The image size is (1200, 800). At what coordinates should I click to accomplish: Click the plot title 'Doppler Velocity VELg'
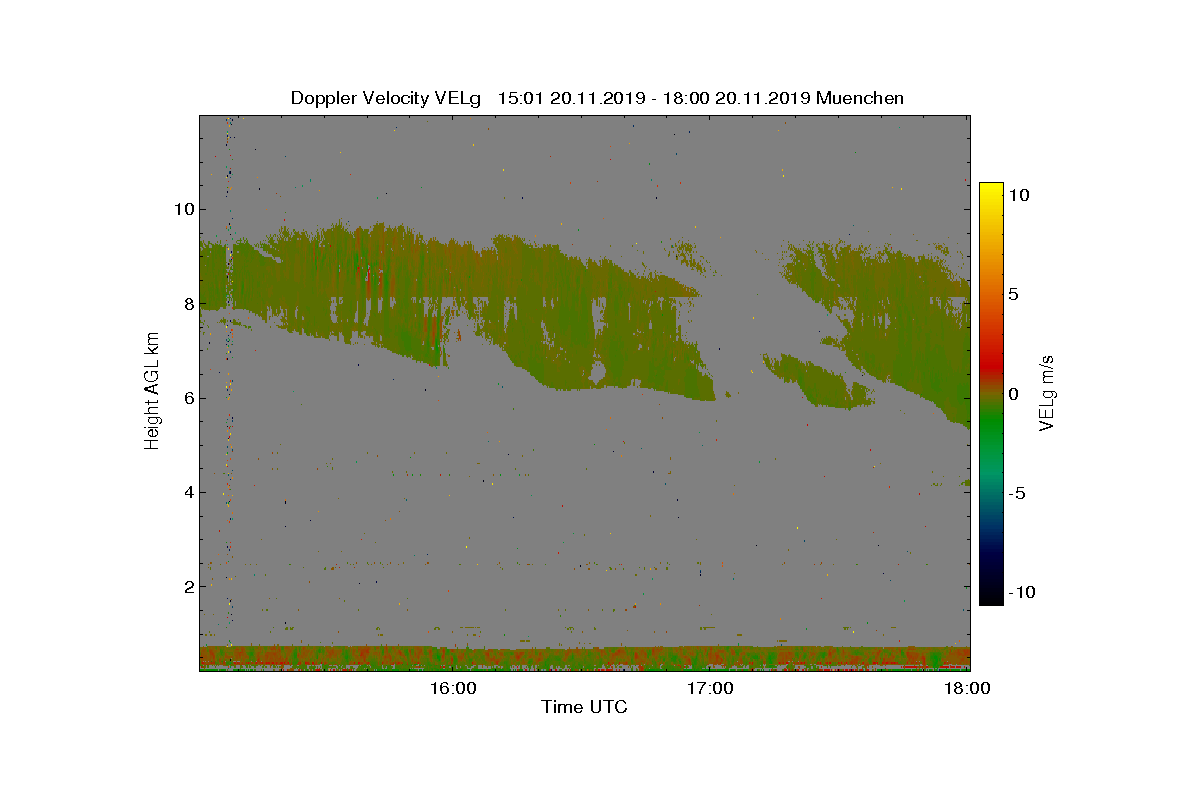tap(386, 98)
